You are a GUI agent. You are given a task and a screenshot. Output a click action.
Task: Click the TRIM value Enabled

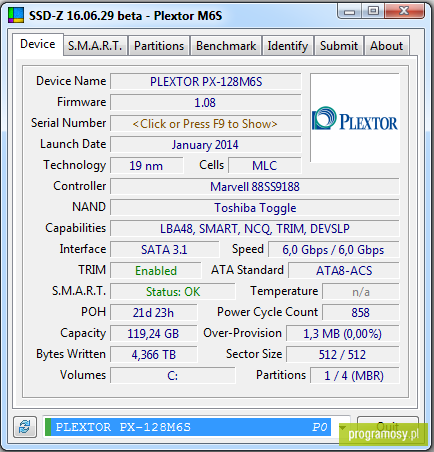click(156, 271)
